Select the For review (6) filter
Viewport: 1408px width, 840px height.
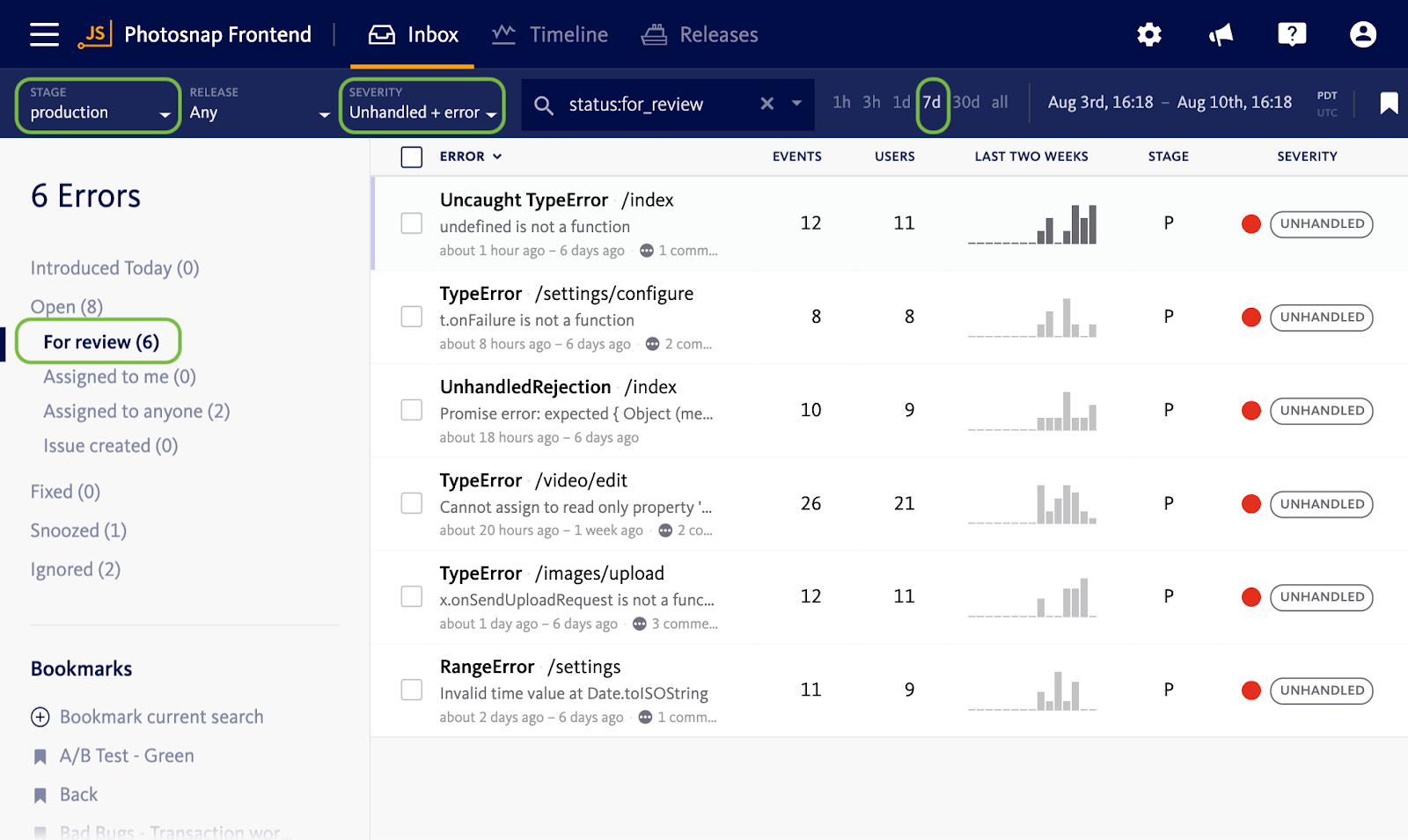tap(101, 342)
